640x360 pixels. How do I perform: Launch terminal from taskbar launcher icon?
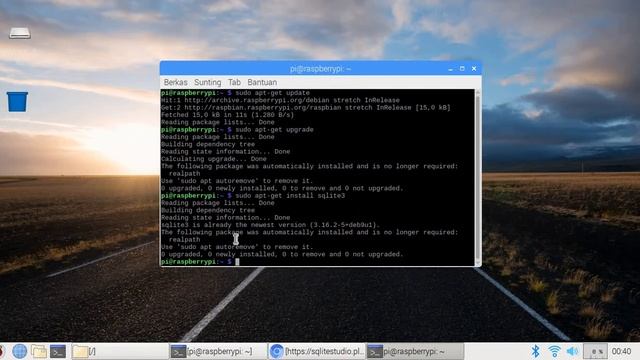(58, 351)
